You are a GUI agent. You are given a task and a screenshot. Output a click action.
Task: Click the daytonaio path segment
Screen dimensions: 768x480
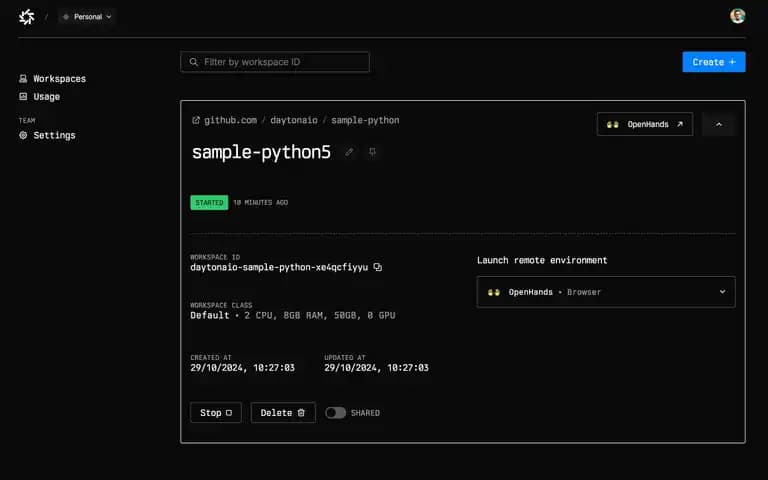click(x=294, y=120)
